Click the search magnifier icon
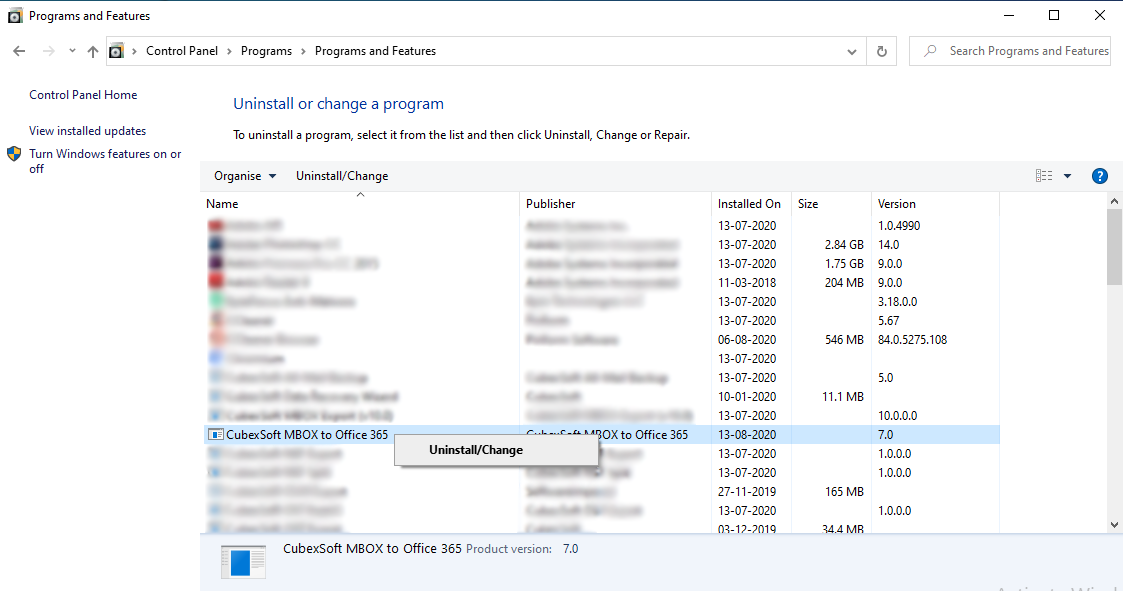Screen dimensions: 1123x591 pyautogui.click(x=931, y=51)
